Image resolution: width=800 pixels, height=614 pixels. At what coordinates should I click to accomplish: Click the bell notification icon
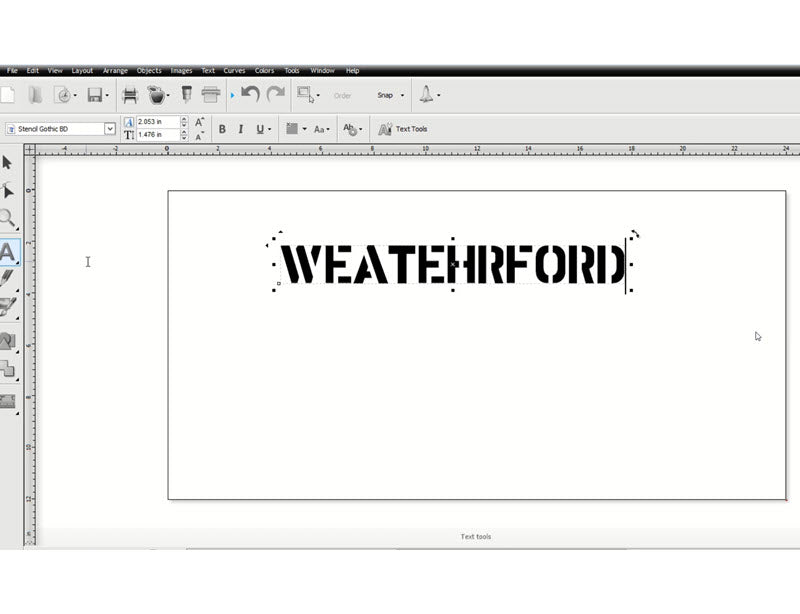pos(426,94)
